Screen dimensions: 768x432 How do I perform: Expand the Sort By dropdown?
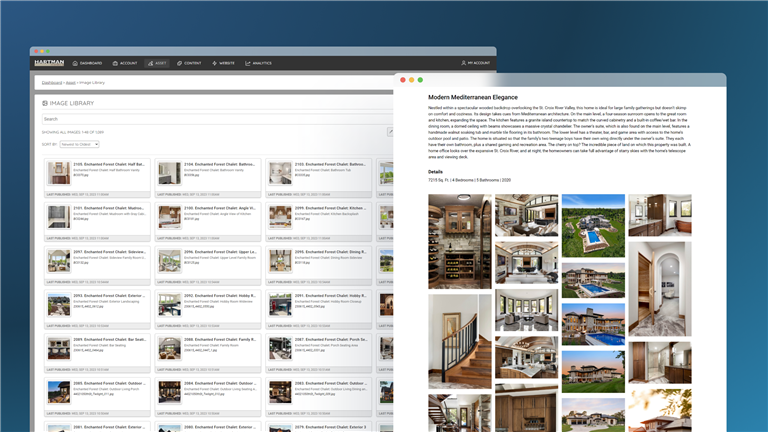point(79,144)
